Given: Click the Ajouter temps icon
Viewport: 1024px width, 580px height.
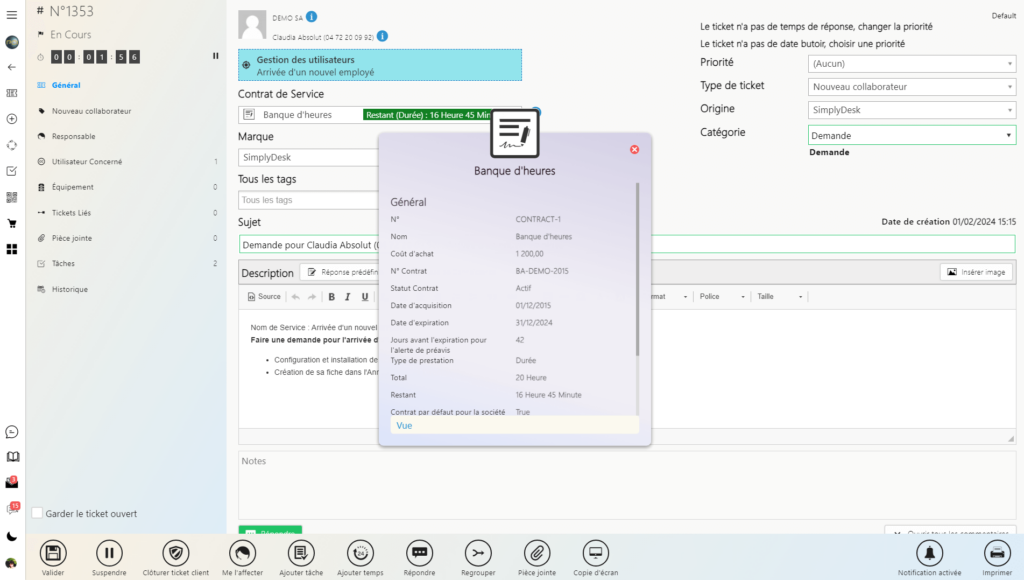Looking at the screenshot, I should [360, 553].
